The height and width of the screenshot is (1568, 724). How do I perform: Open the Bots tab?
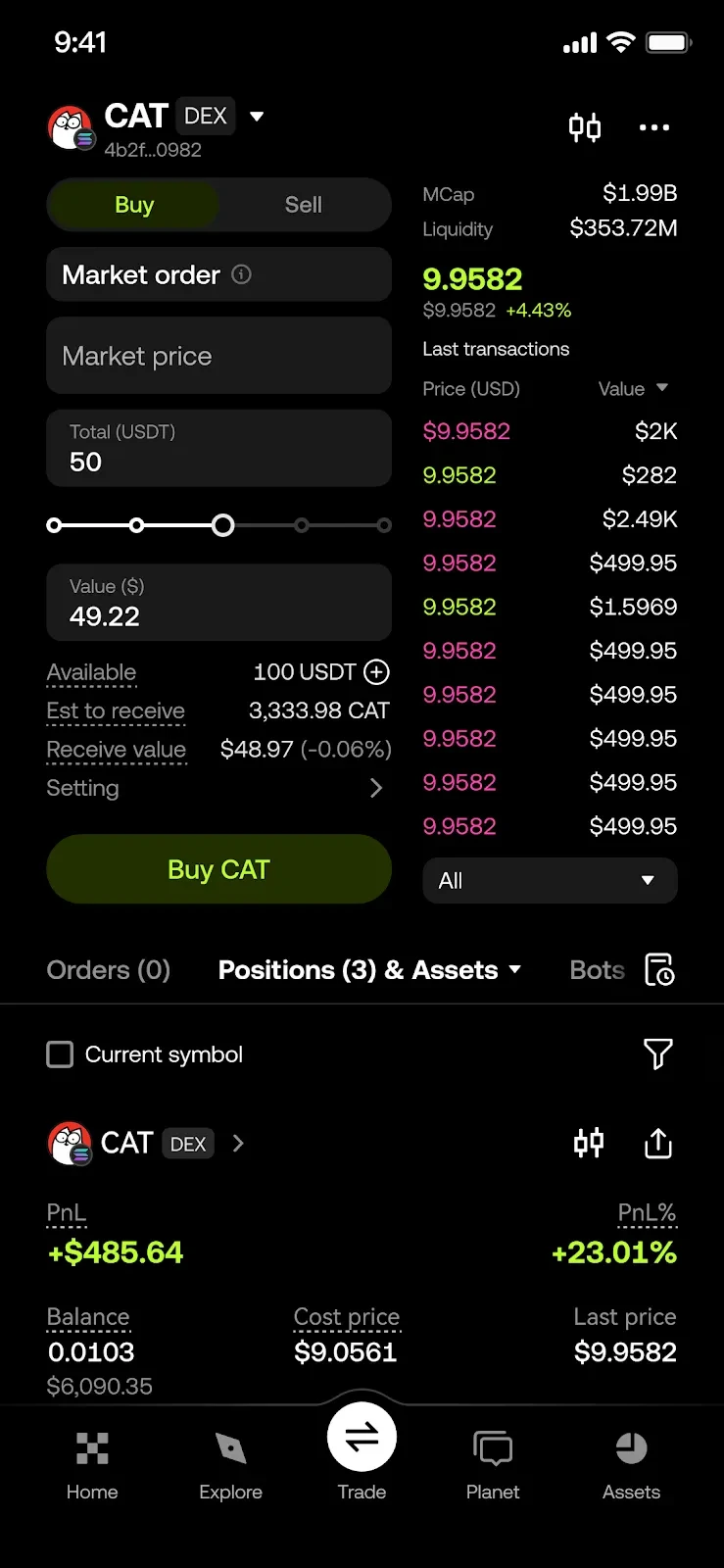click(x=597, y=970)
